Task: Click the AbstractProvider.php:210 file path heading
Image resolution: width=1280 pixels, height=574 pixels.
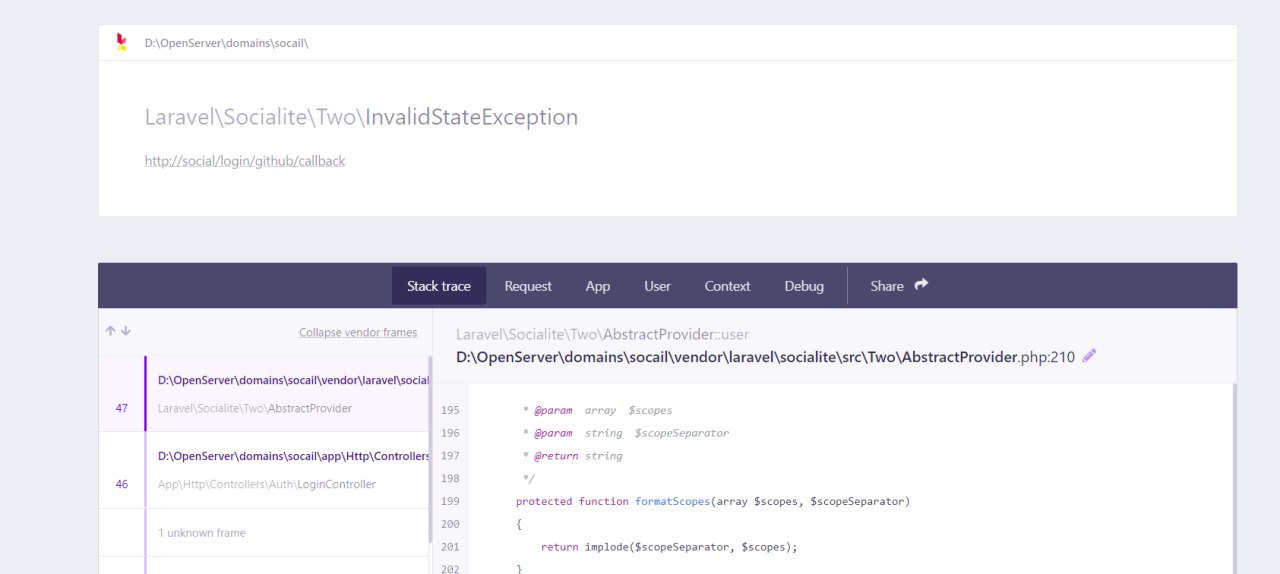Action: click(x=765, y=357)
